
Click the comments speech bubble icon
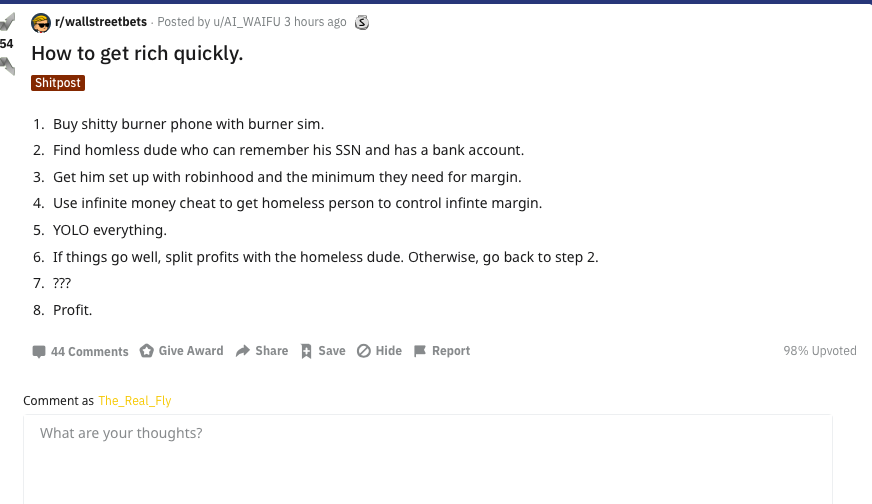[x=39, y=352]
